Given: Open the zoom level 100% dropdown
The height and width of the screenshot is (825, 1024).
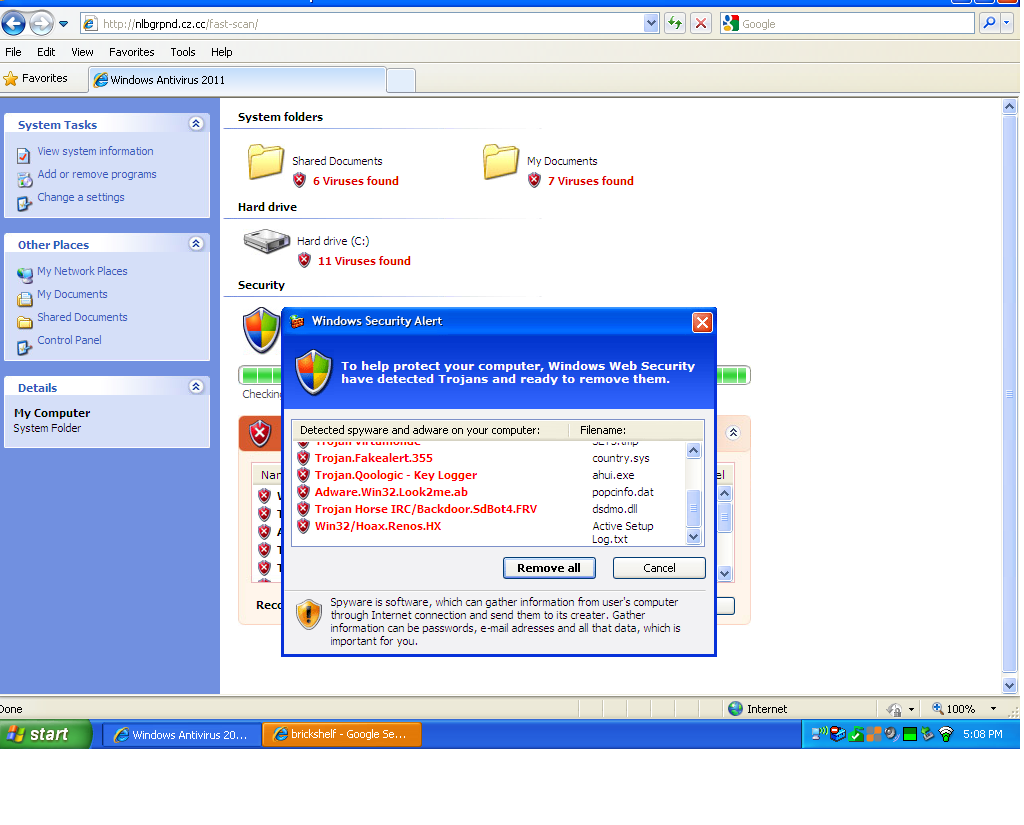Looking at the screenshot, I should pos(993,709).
